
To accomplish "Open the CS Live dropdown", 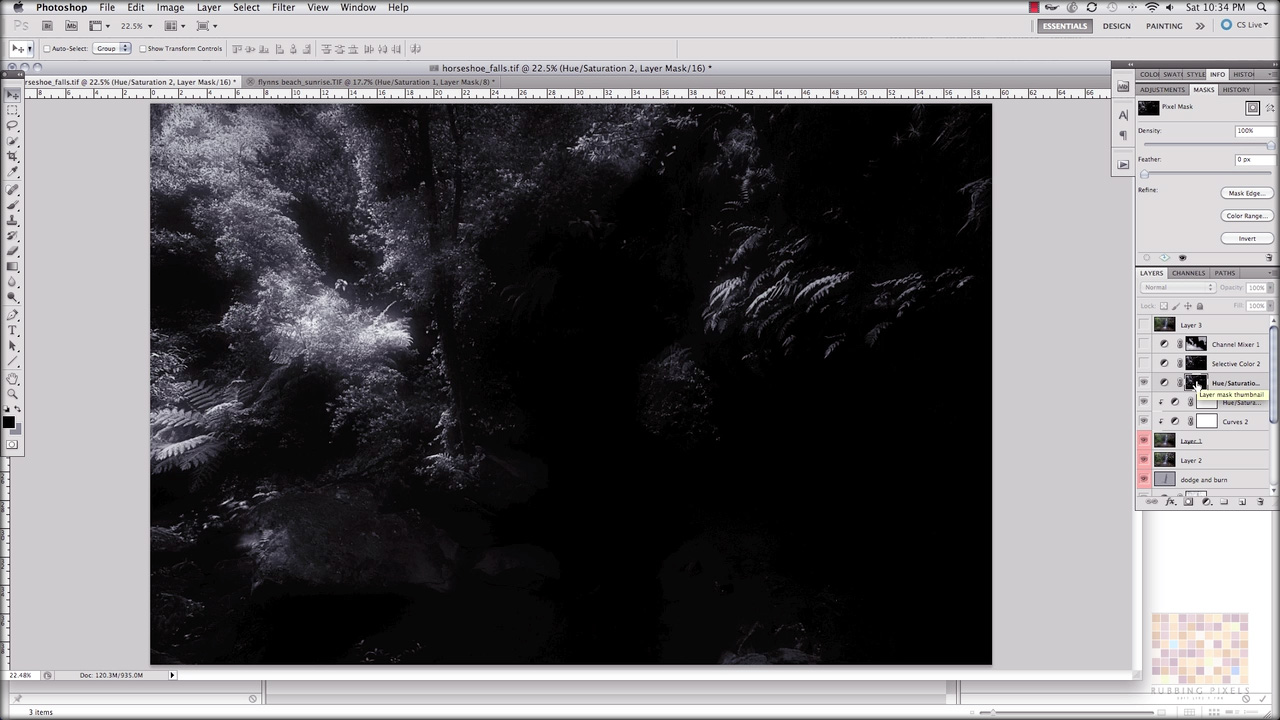I will pos(1245,26).
